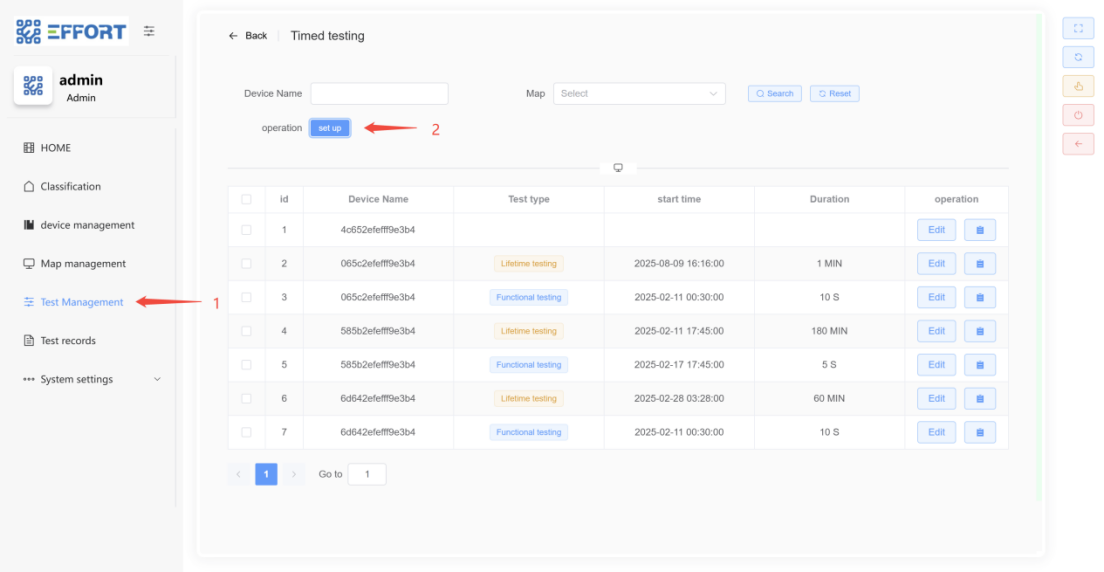
Task: Go to the next page arrow
Action: click(294, 474)
